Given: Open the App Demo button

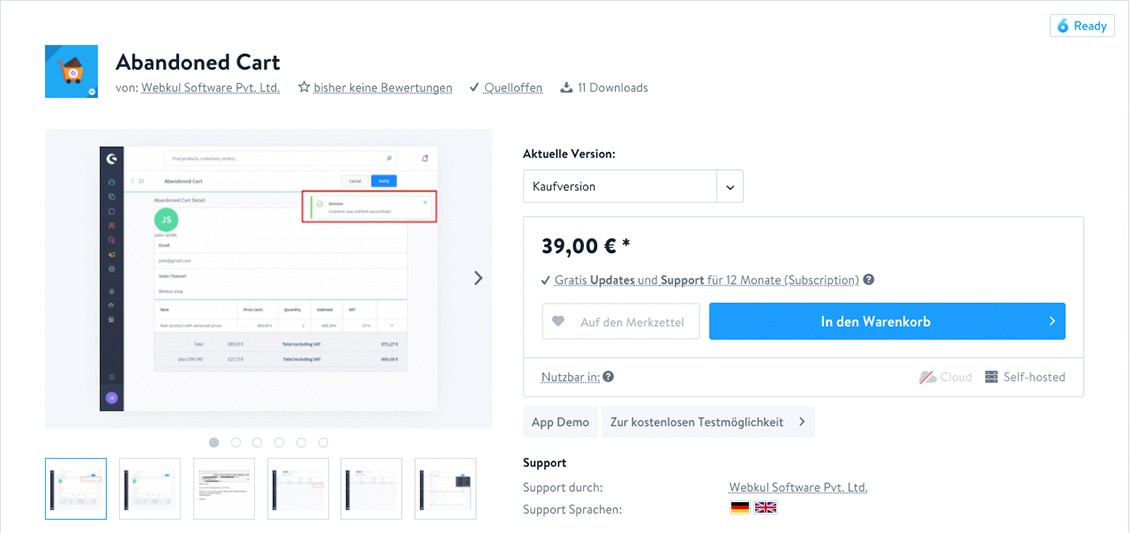Looking at the screenshot, I should tap(560, 422).
